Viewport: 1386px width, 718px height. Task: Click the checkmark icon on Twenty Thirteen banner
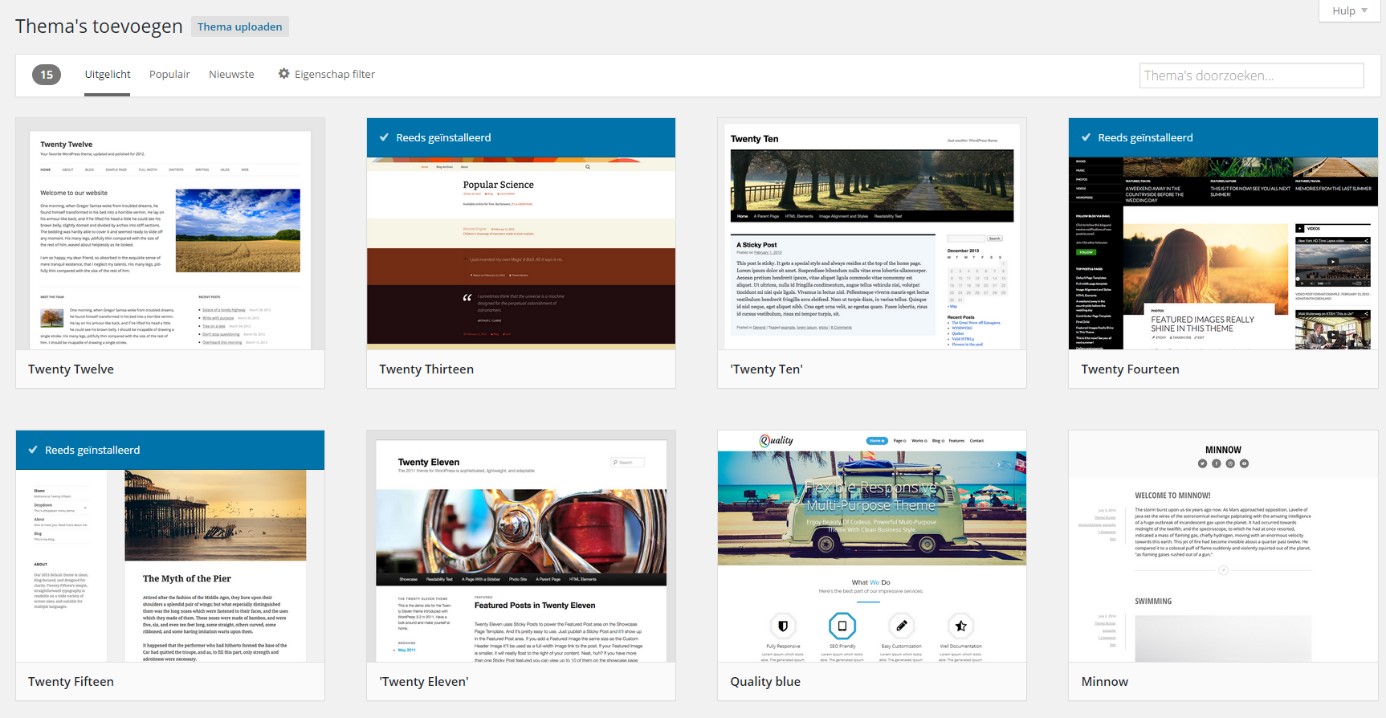click(384, 138)
